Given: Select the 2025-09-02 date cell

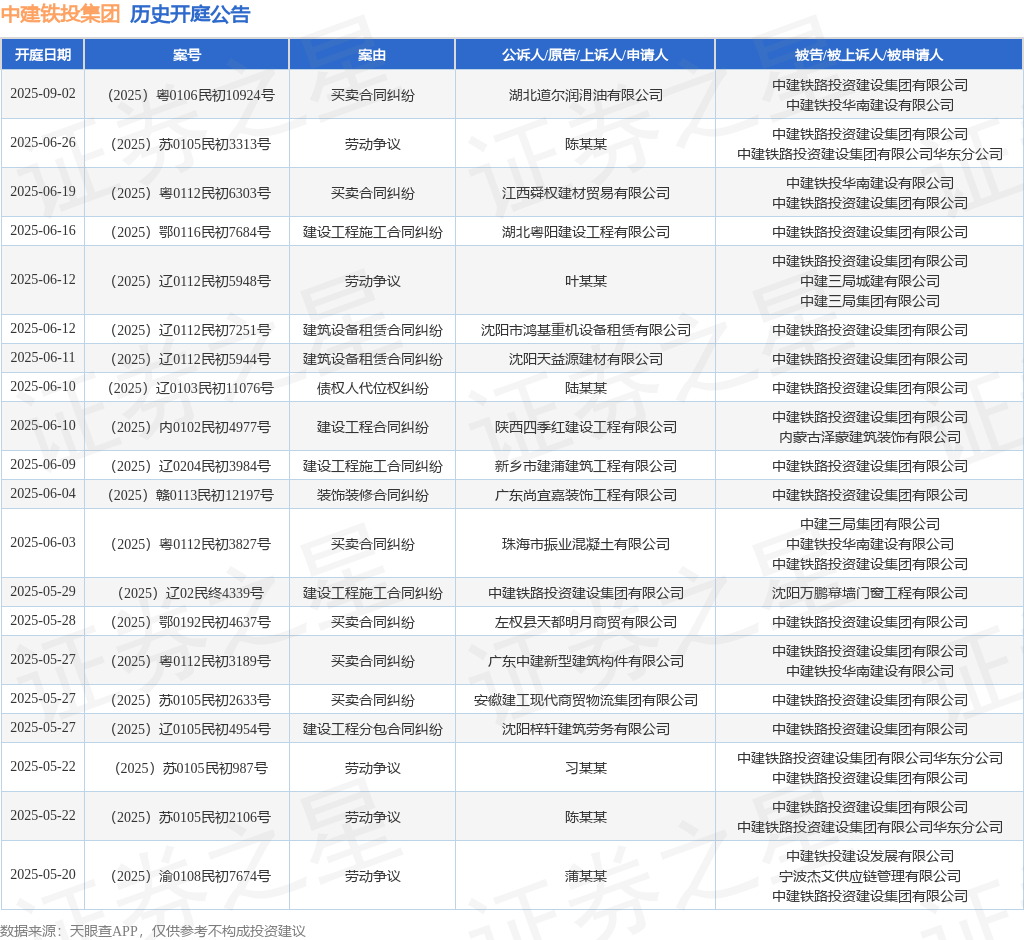Looking at the screenshot, I should coord(43,93).
